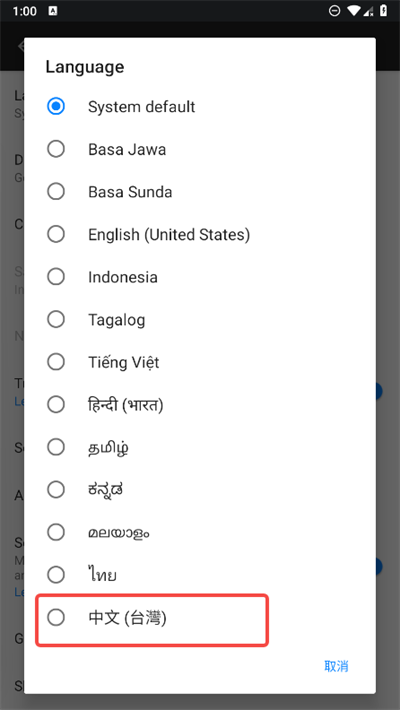The image size is (400, 710).
Task: Tap the keyboard indicator icon in status bar
Action: (x=53, y=11)
